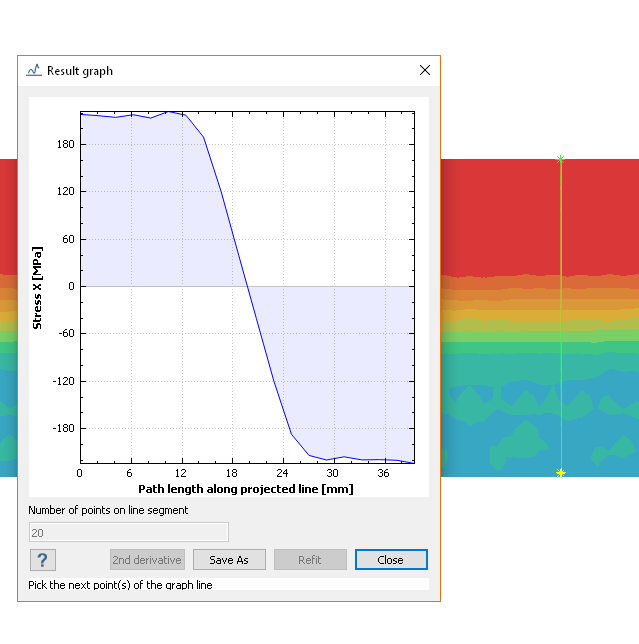
Task: Close the Result graph dialog with the X
Action: click(425, 71)
